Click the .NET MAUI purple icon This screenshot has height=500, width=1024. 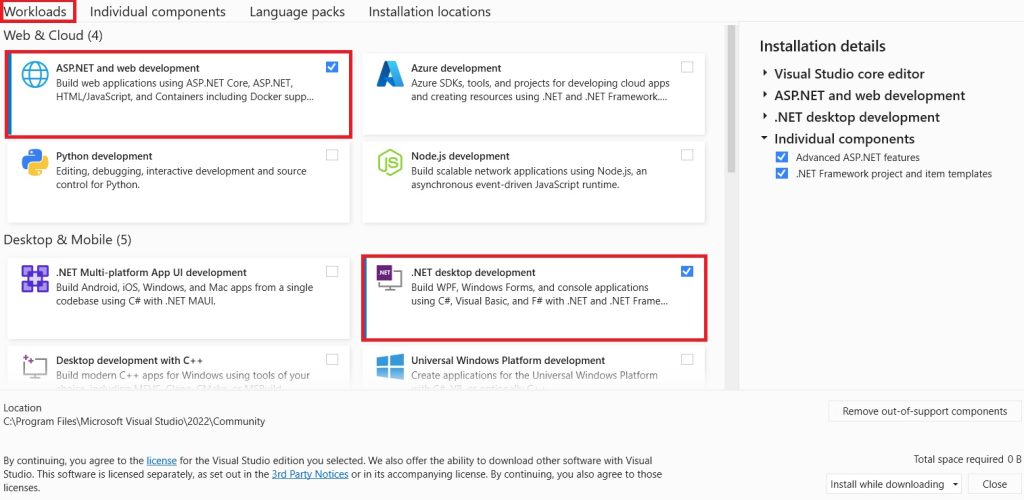pos(35,279)
